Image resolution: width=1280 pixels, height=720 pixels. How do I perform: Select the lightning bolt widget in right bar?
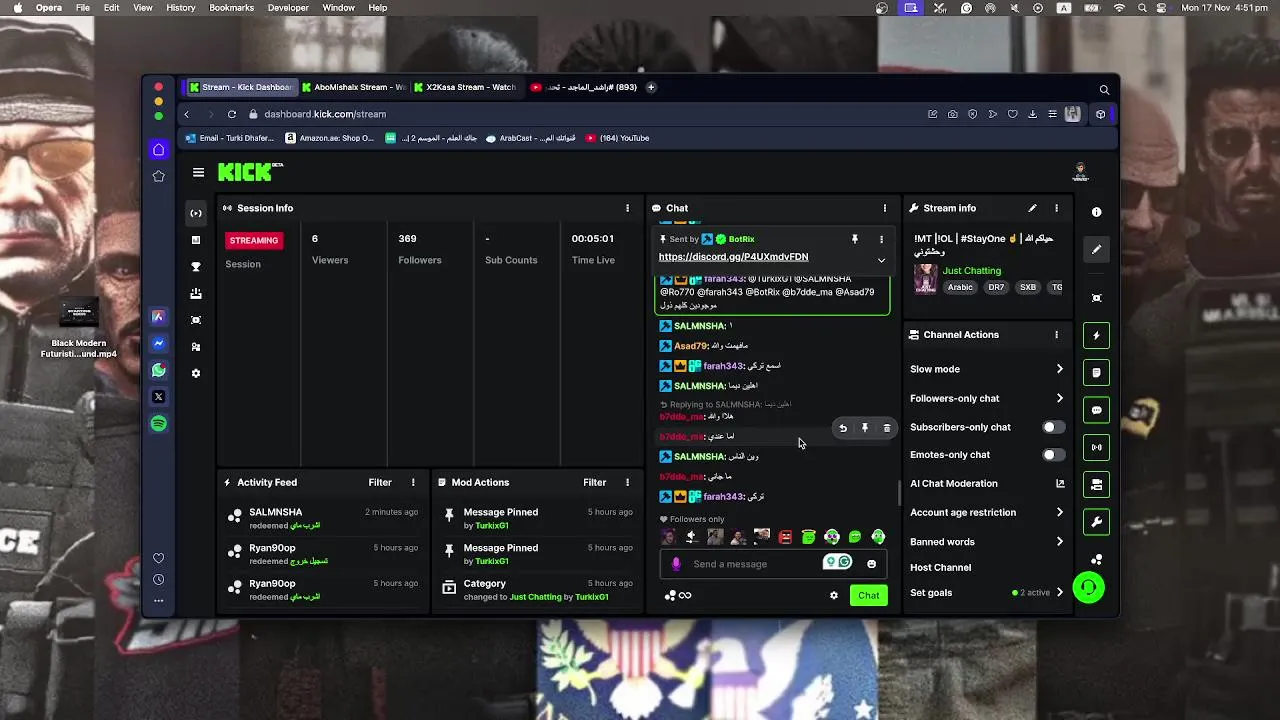(1097, 335)
